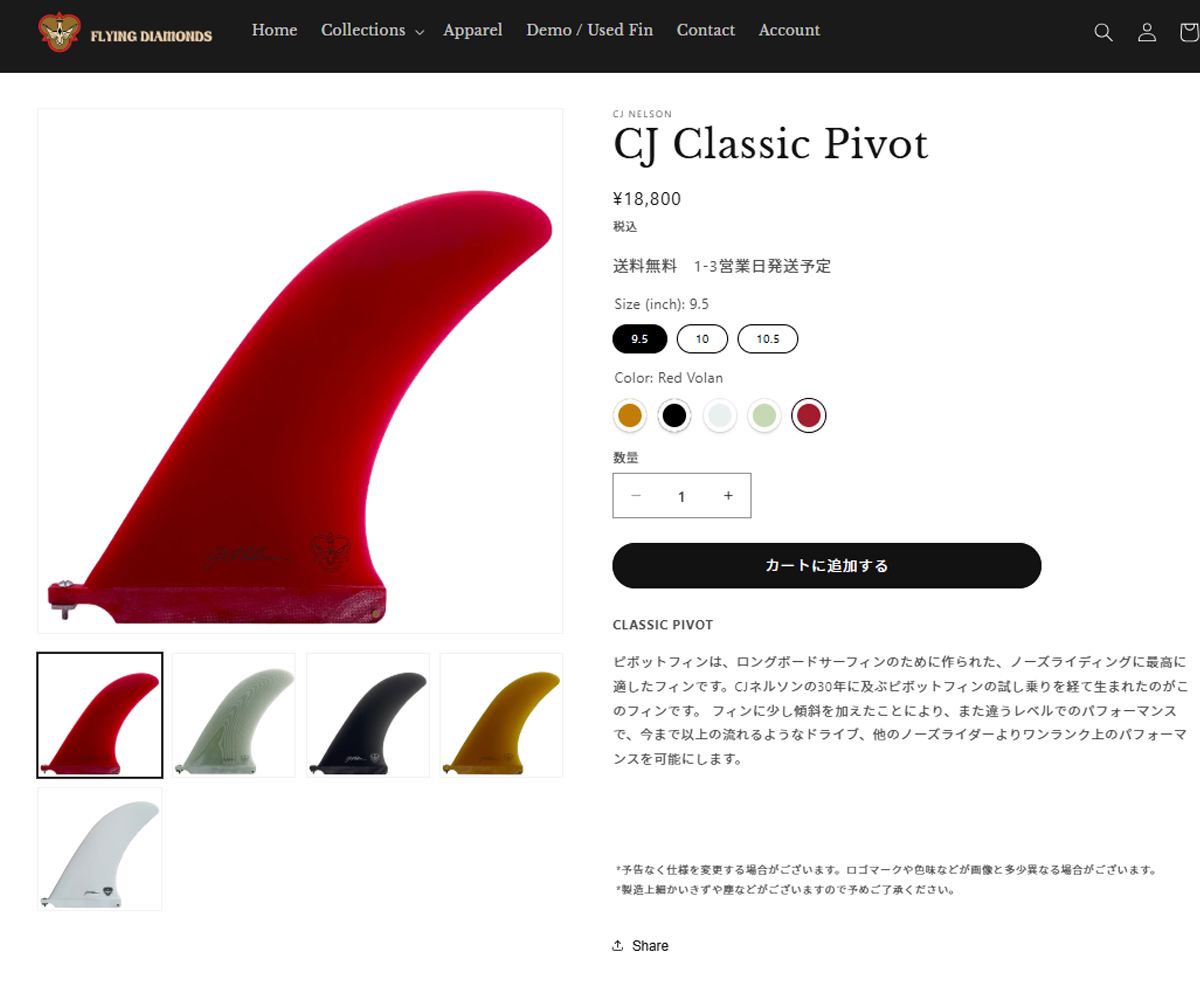This screenshot has width=1200, height=1007.
Task: Increase quantity with plus icon
Action: point(728,495)
